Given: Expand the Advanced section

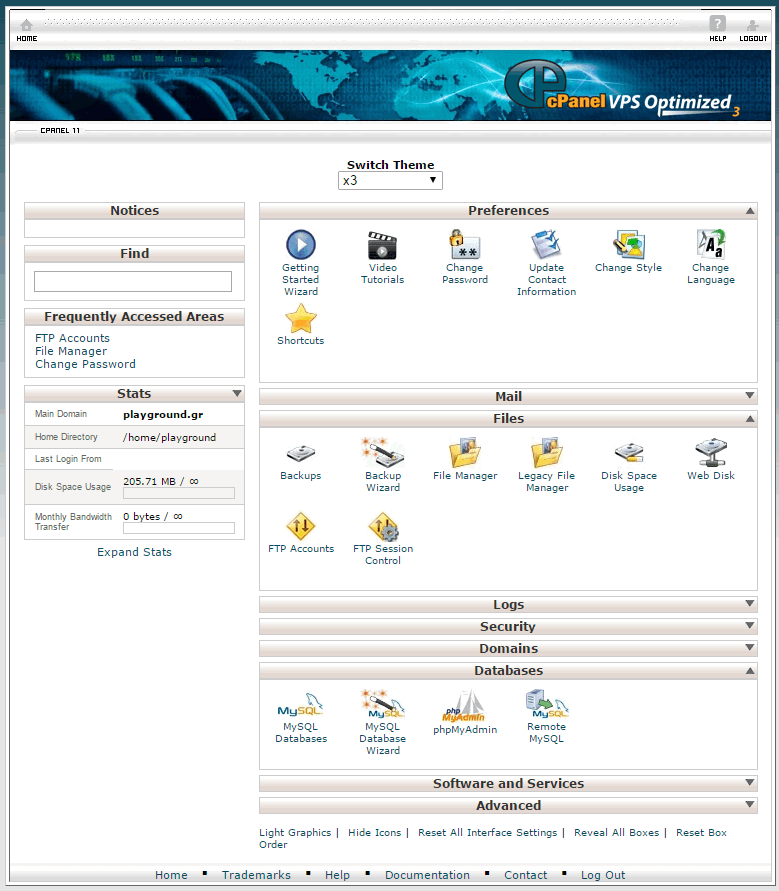Looking at the screenshot, I should tap(750, 805).
